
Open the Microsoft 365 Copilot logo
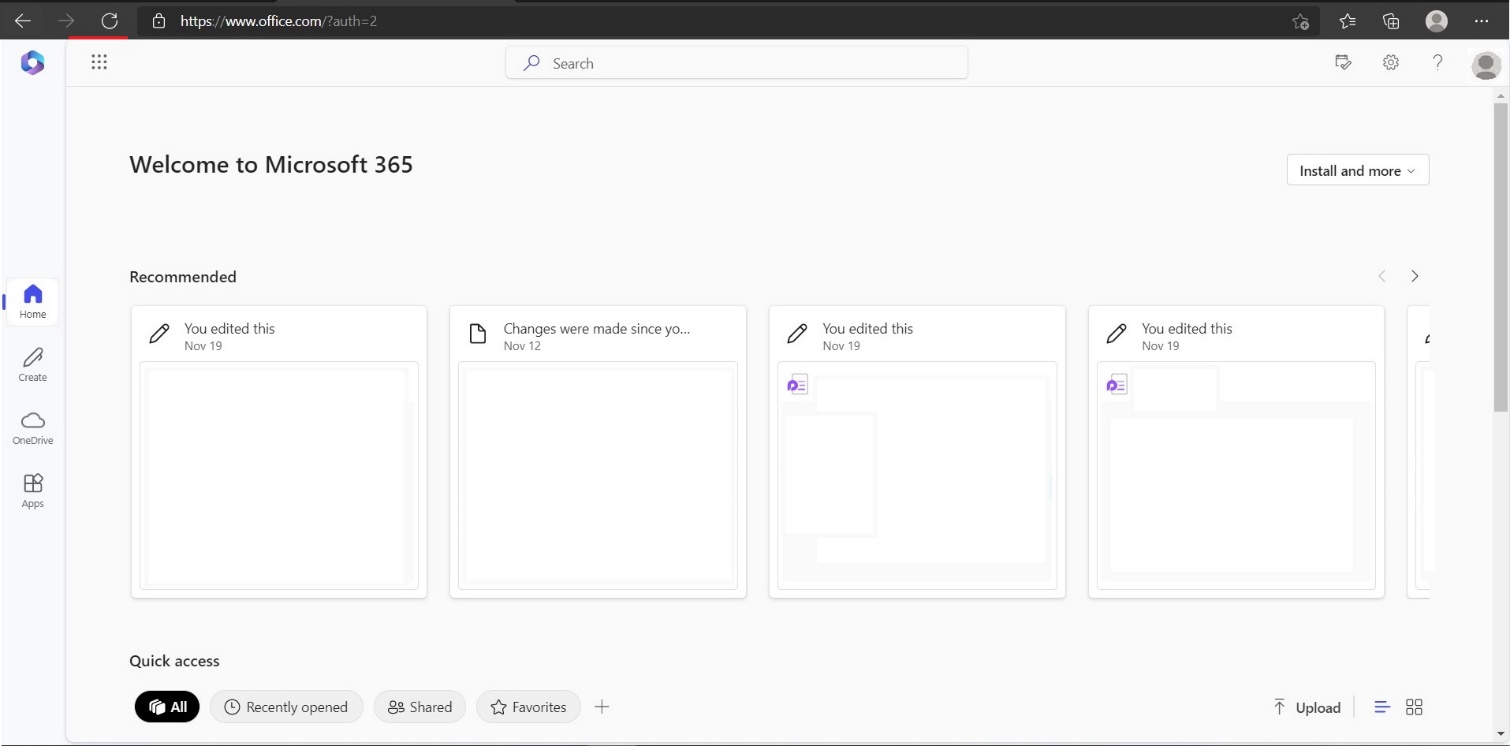click(32, 63)
